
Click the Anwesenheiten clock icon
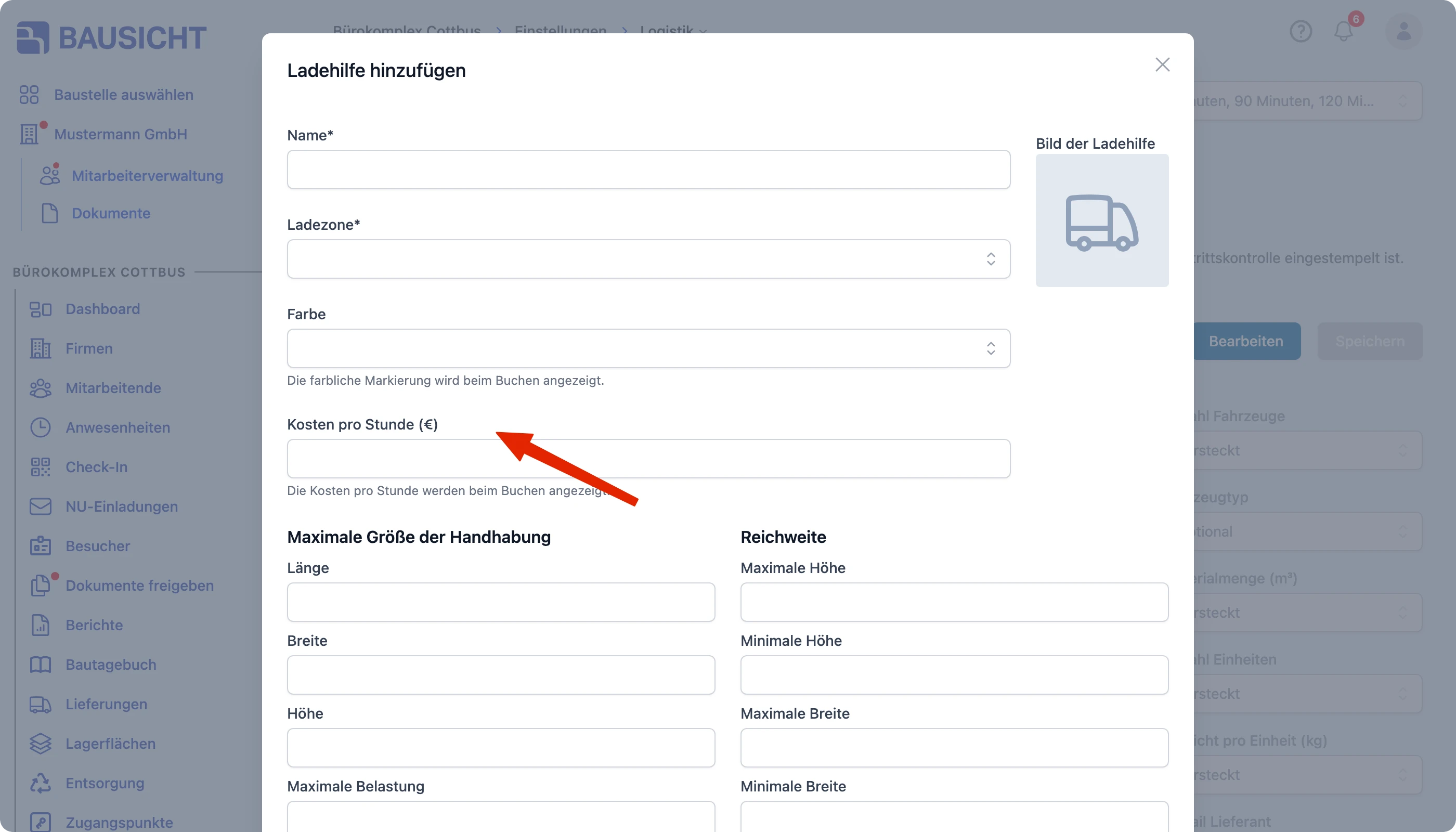pos(41,427)
